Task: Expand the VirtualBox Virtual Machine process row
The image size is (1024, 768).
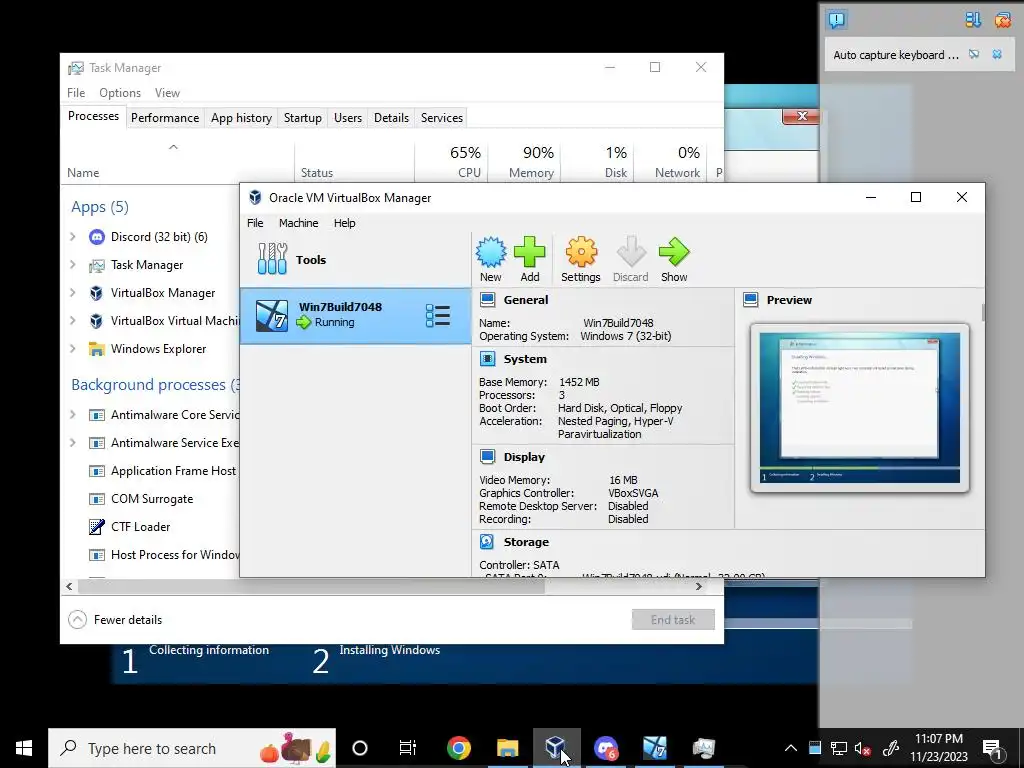Action: click(x=72, y=321)
